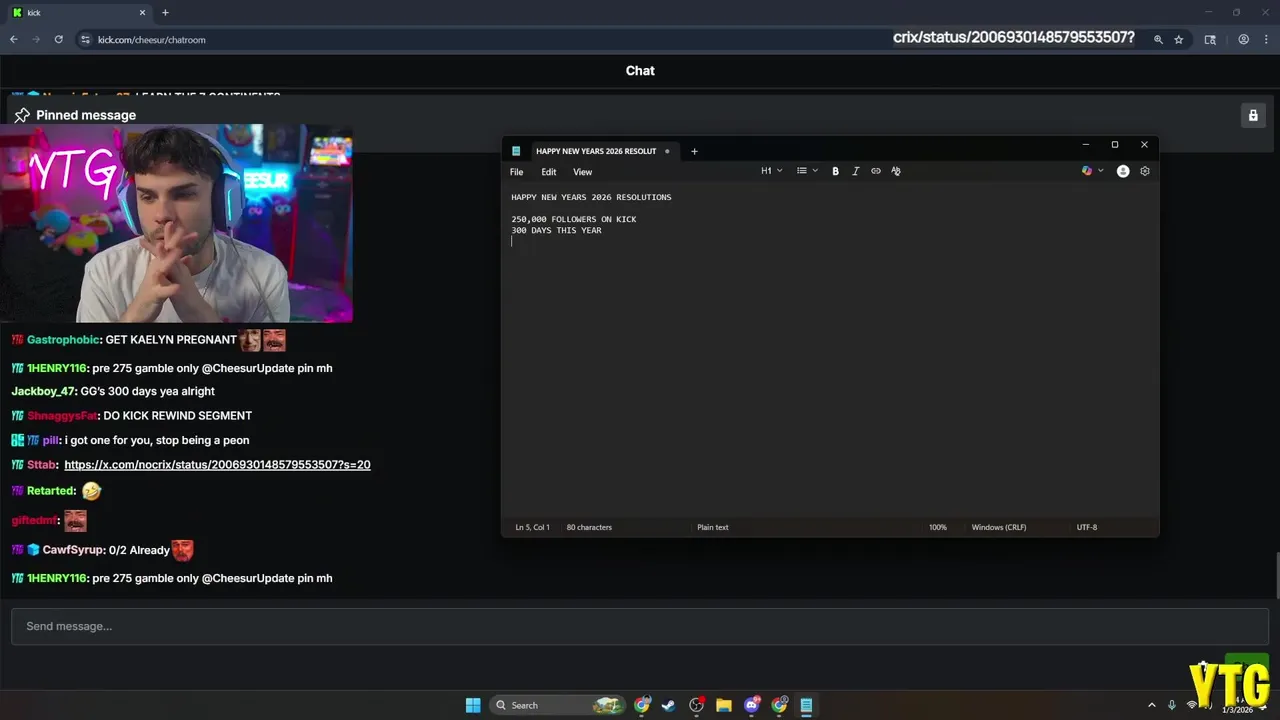The width and height of the screenshot is (1280, 720).
Task: Click the Pinned message pin icon
Action: (x=22, y=115)
